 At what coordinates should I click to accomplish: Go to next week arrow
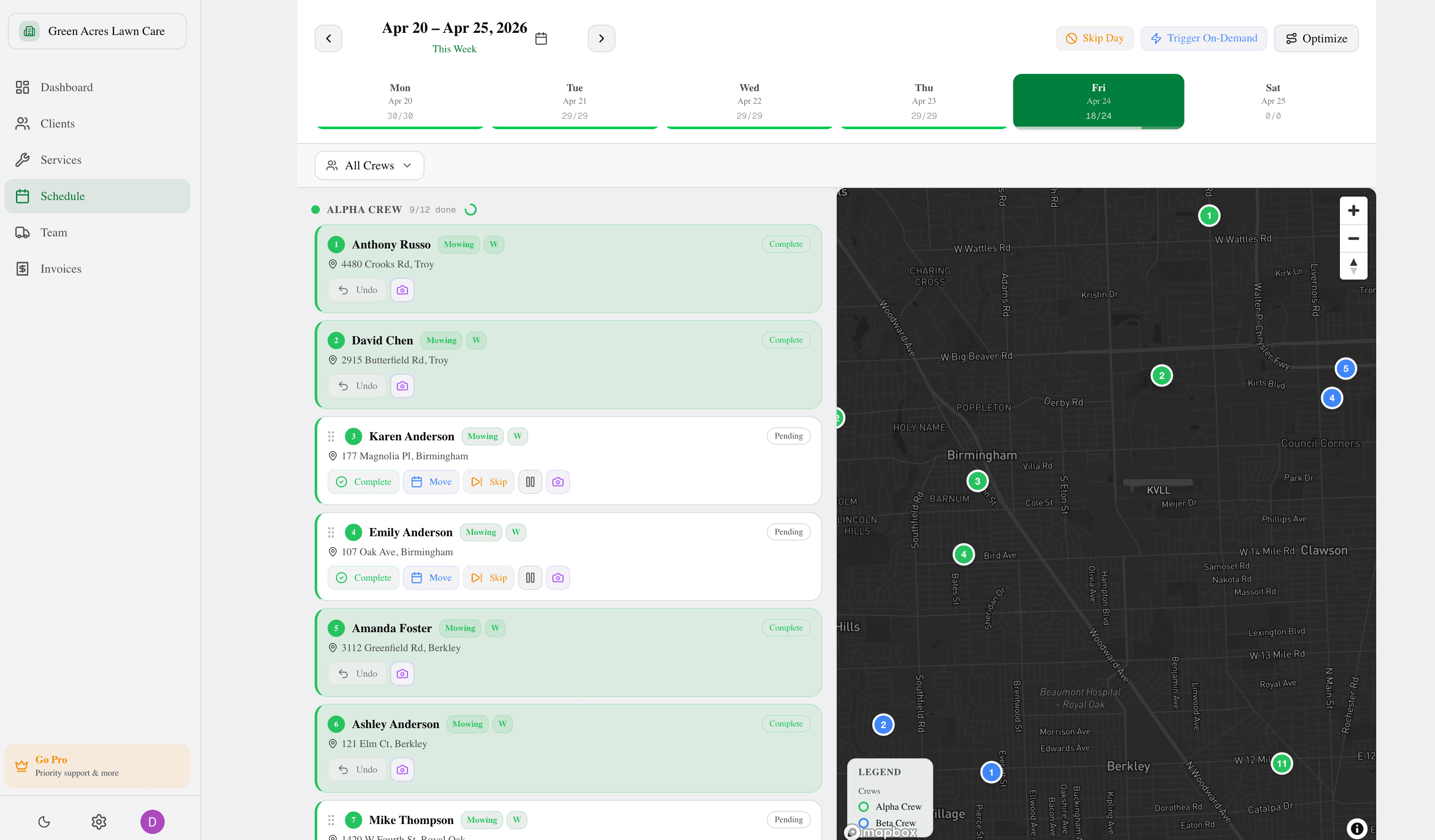(x=601, y=39)
